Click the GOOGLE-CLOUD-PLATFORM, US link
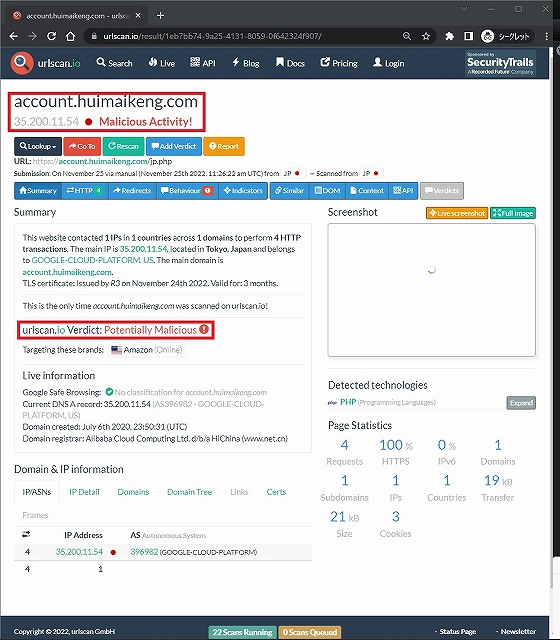The image size is (560, 640). pos(93,260)
